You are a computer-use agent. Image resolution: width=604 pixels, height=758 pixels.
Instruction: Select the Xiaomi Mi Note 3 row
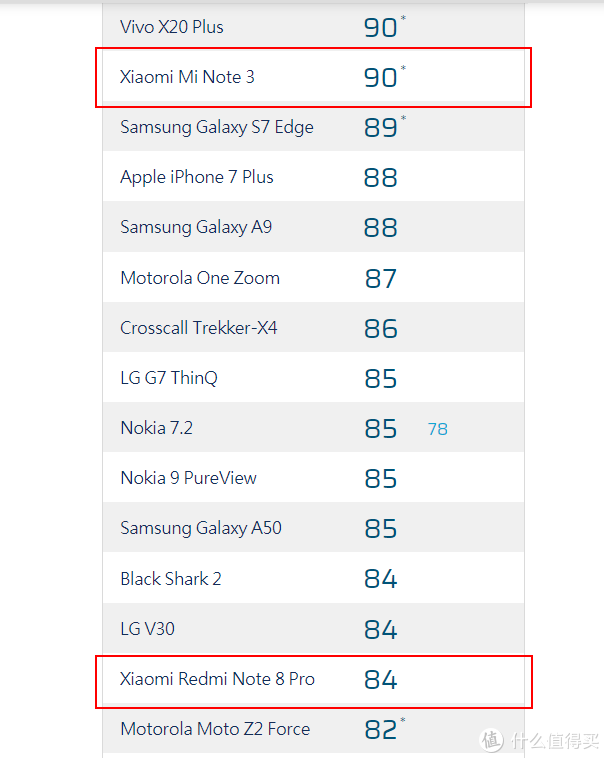(313, 77)
